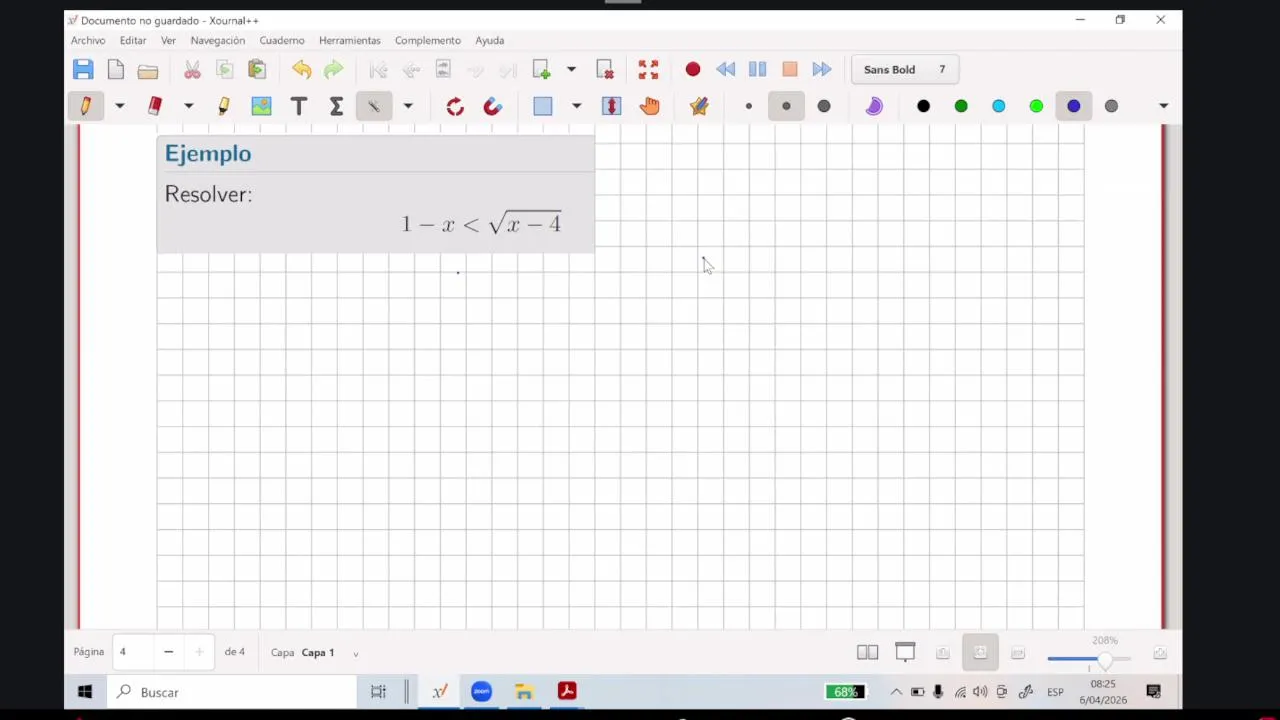Go to the first page
This screenshot has height=720, width=1280.
pos(378,70)
